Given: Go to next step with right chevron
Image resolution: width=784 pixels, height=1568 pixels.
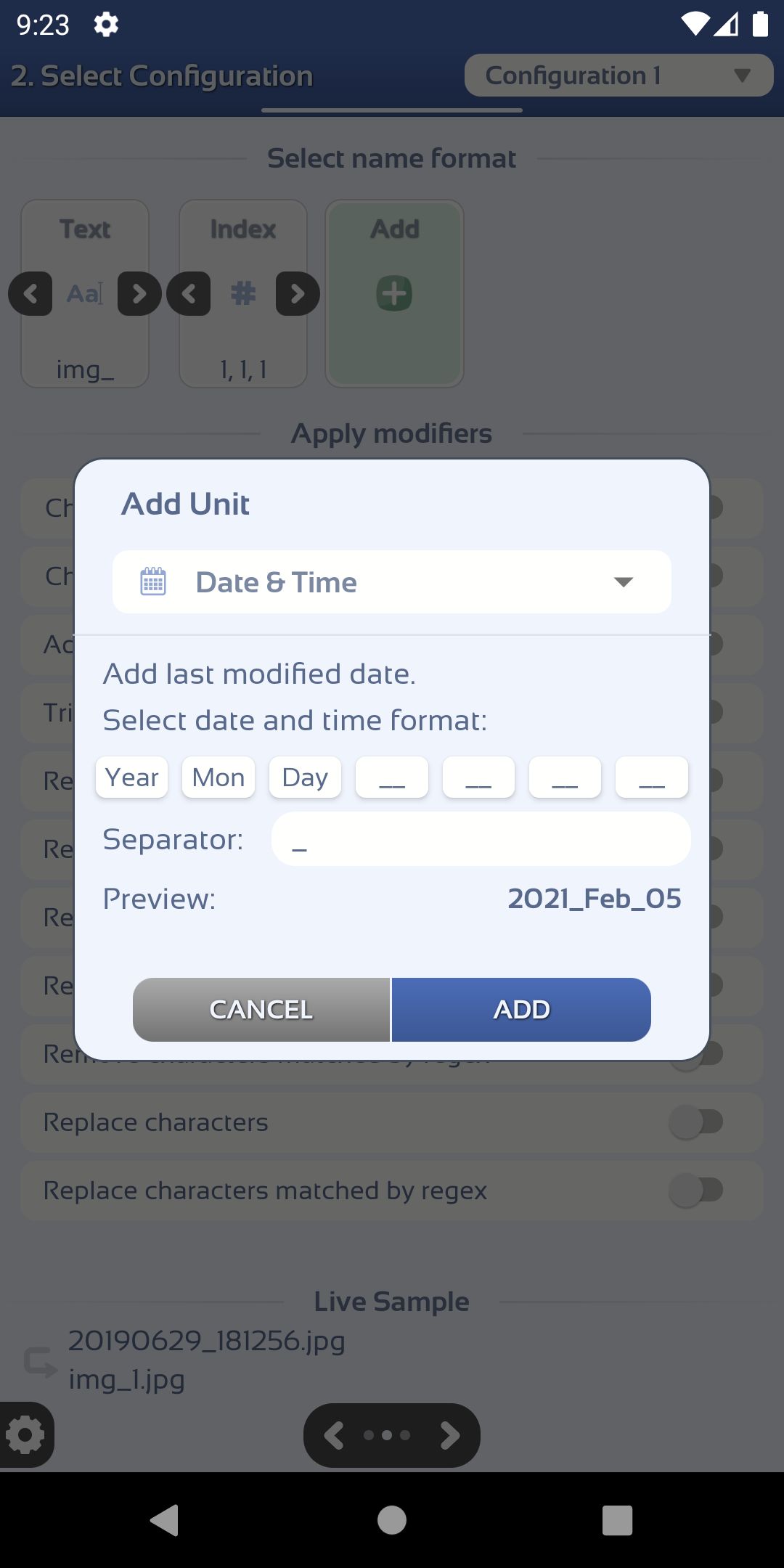Looking at the screenshot, I should [x=450, y=1435].
